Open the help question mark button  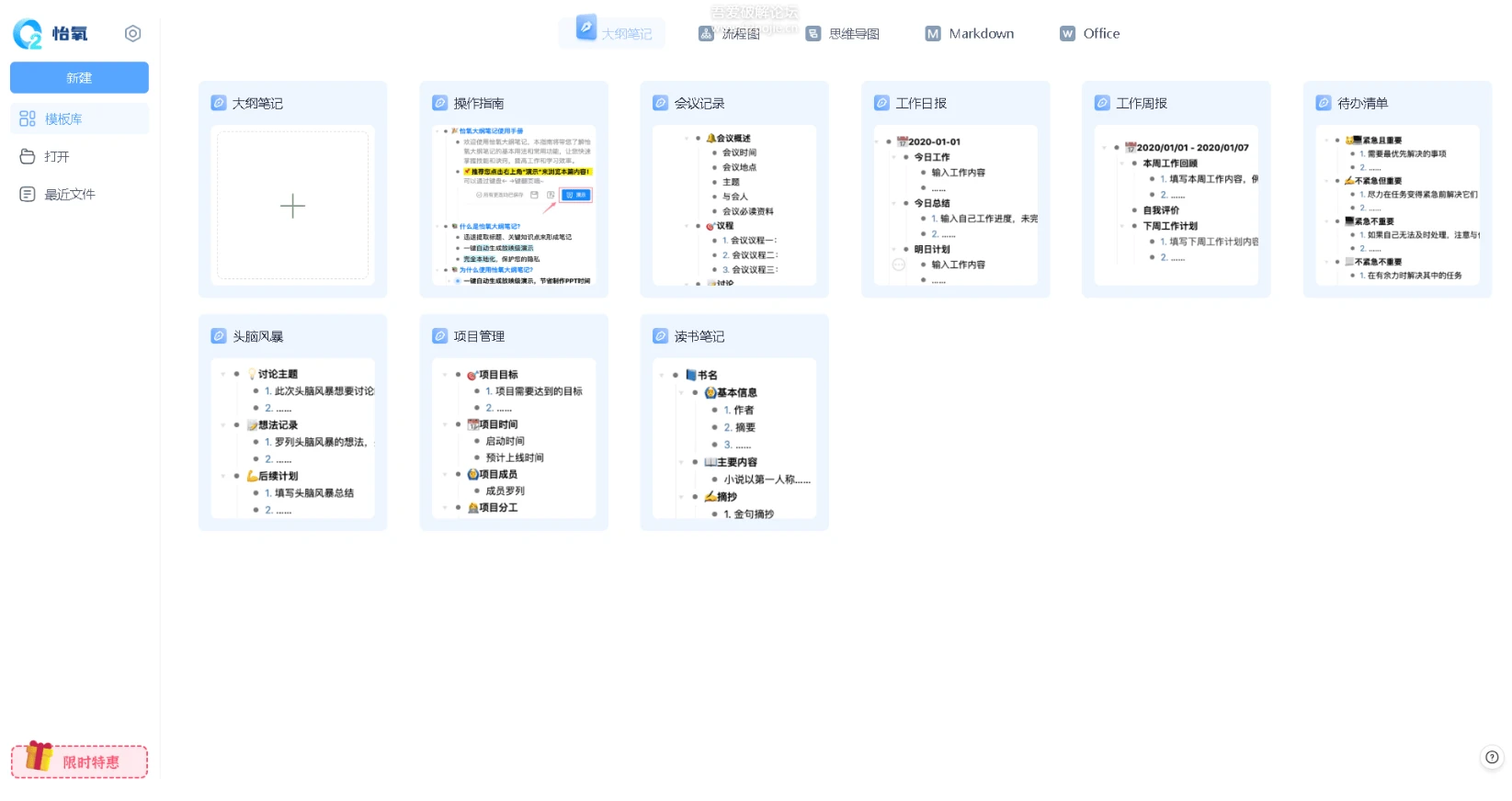click(1492, 758)
